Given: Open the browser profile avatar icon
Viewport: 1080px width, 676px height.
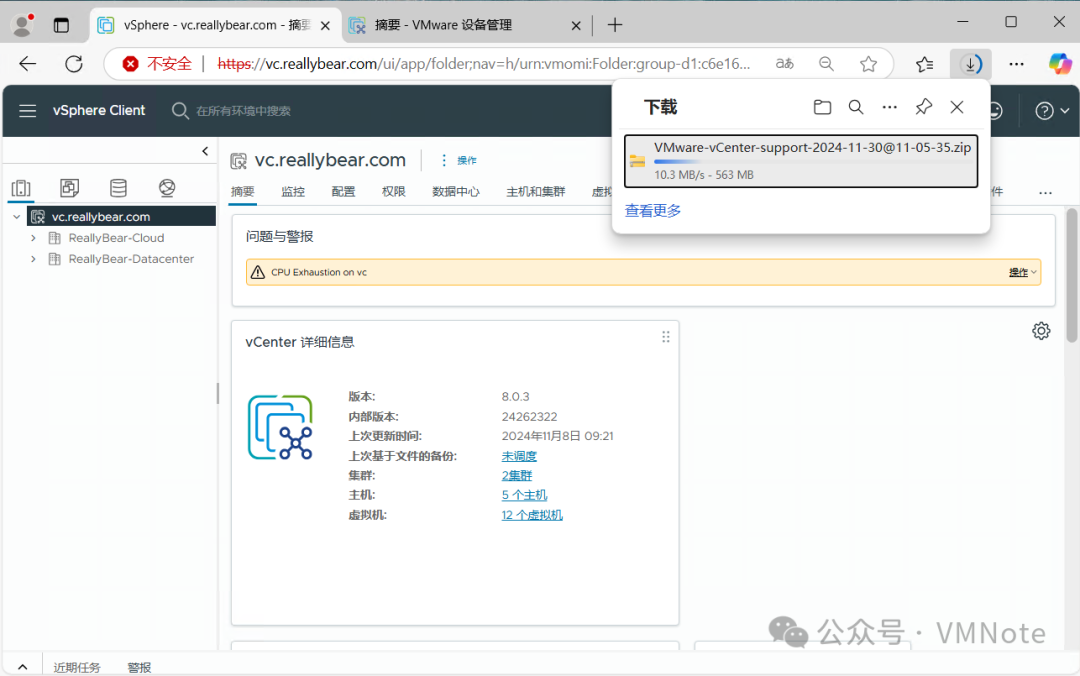Looking at the screenshot, I should (23, 25).
